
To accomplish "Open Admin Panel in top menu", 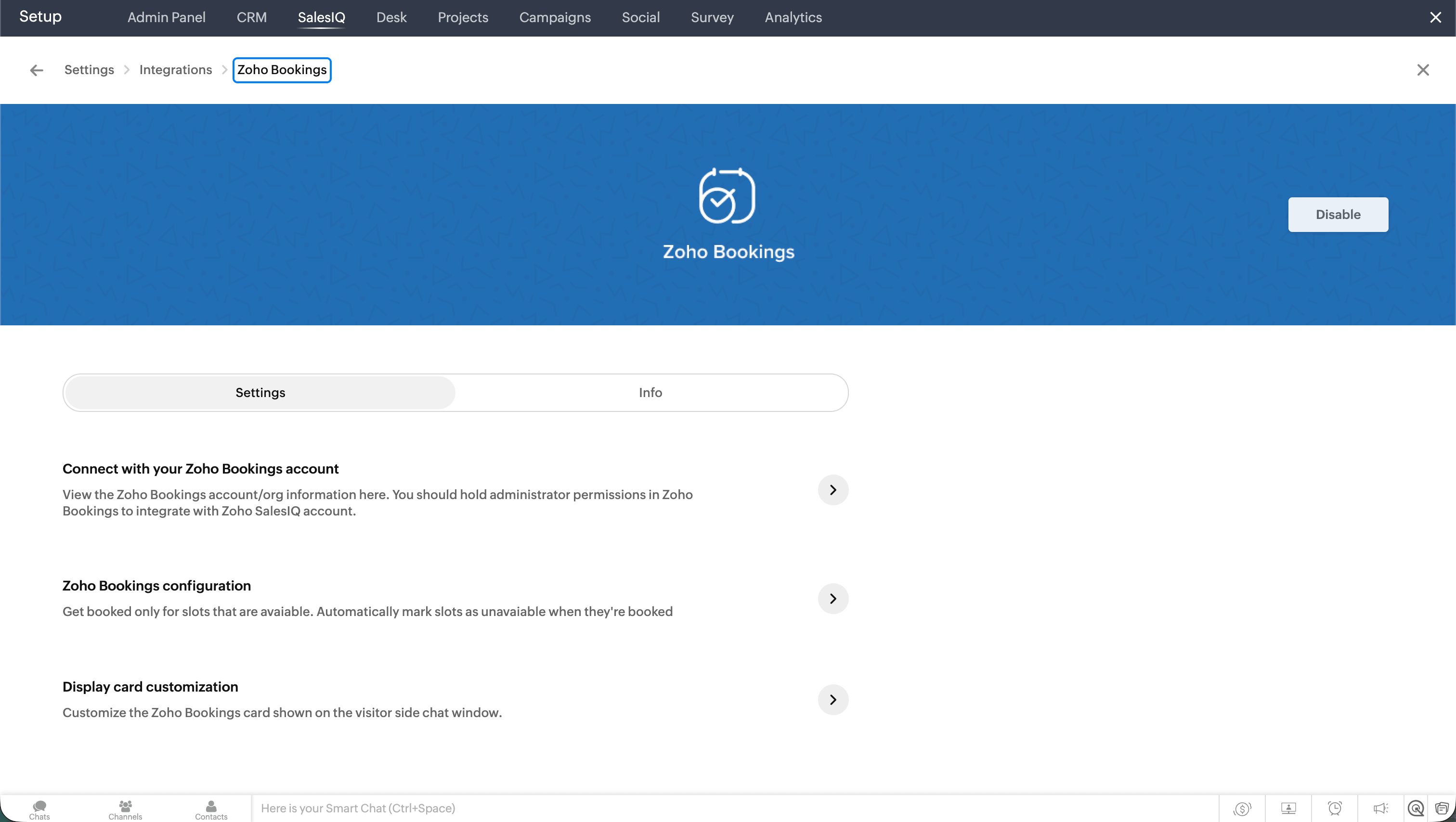I will pyautogui.click(x=166, y=17).
